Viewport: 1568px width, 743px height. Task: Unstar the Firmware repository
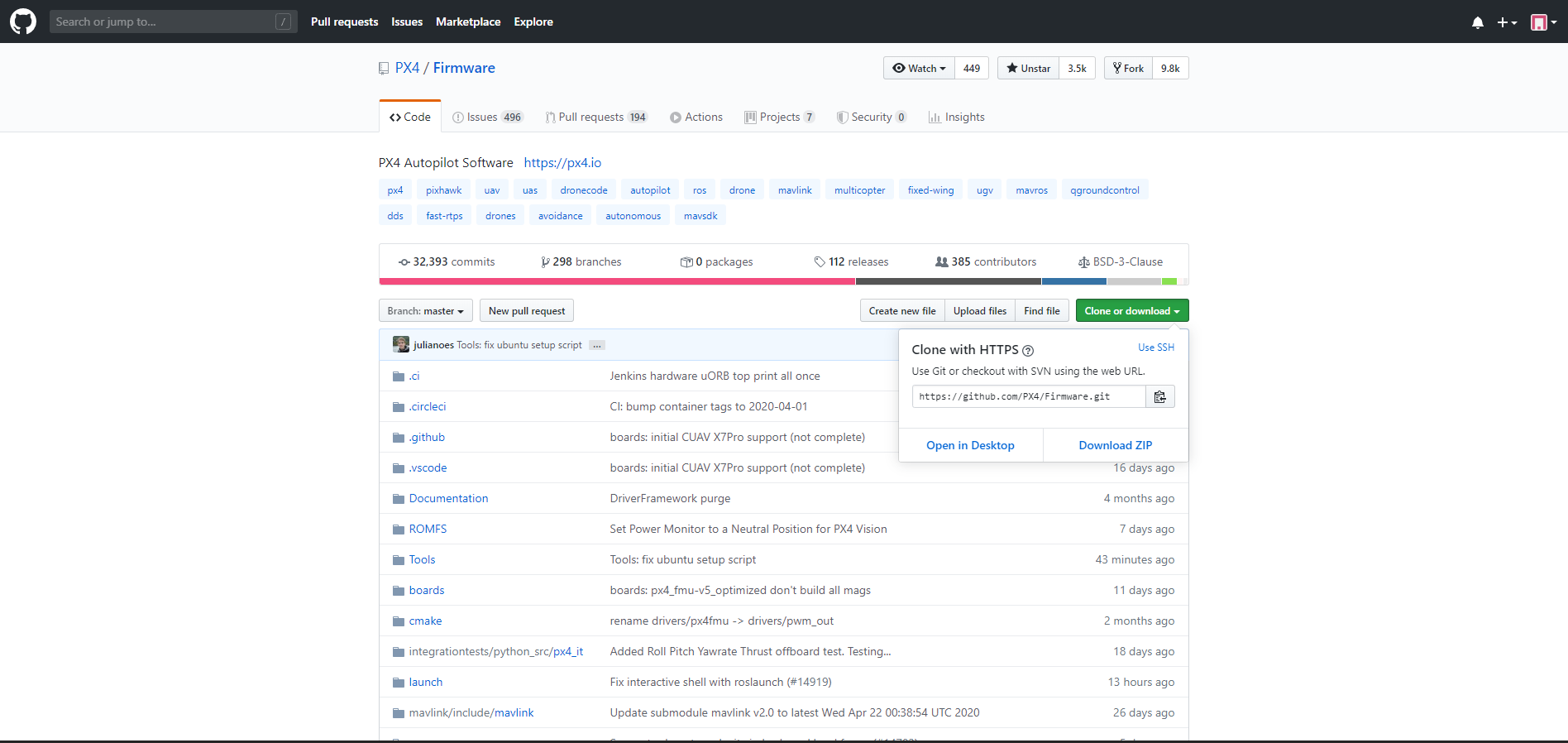pyautogui.click(x=1028, y=69)
